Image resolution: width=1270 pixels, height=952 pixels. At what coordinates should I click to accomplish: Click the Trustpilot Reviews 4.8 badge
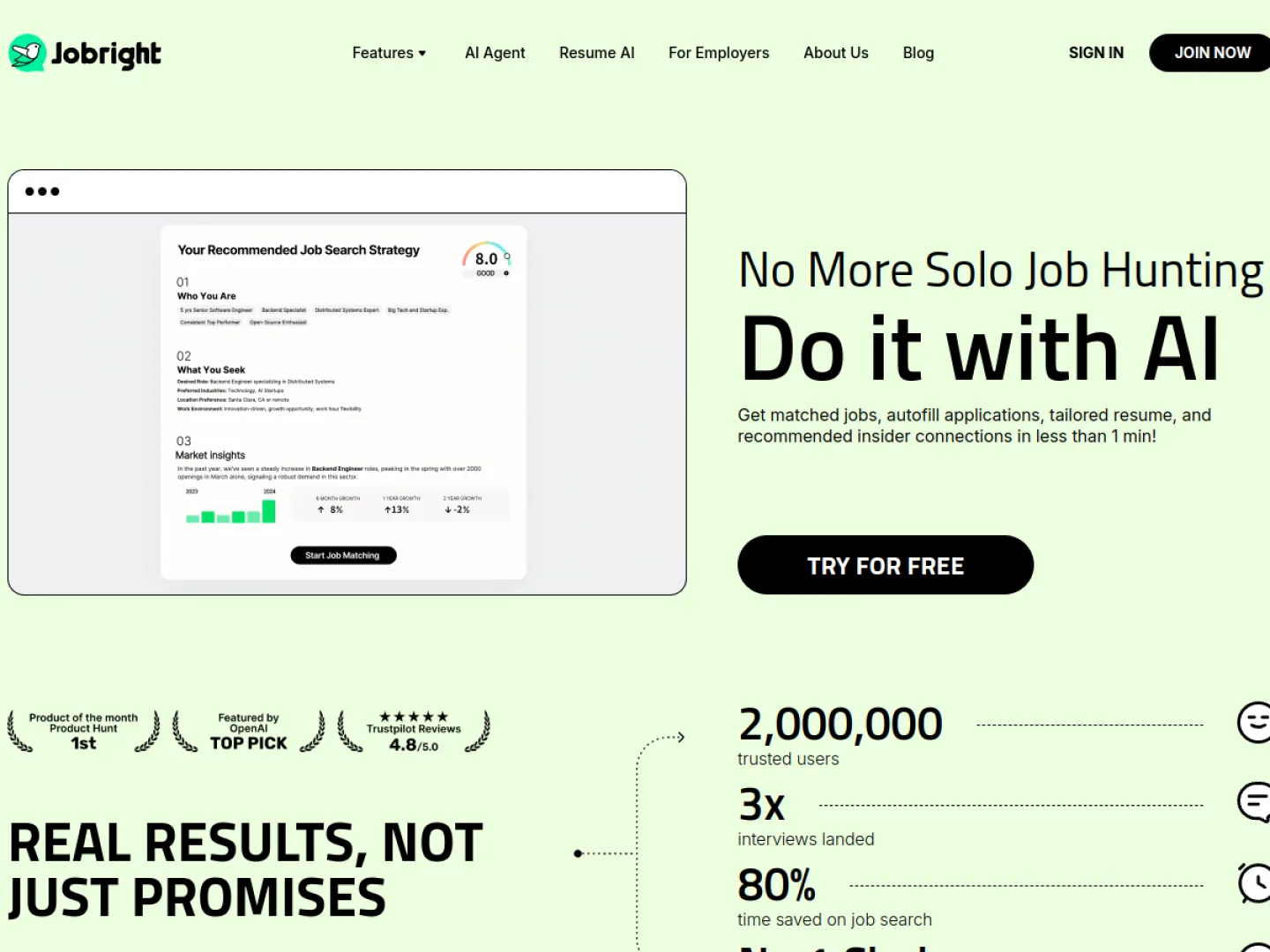pos(414,732)
